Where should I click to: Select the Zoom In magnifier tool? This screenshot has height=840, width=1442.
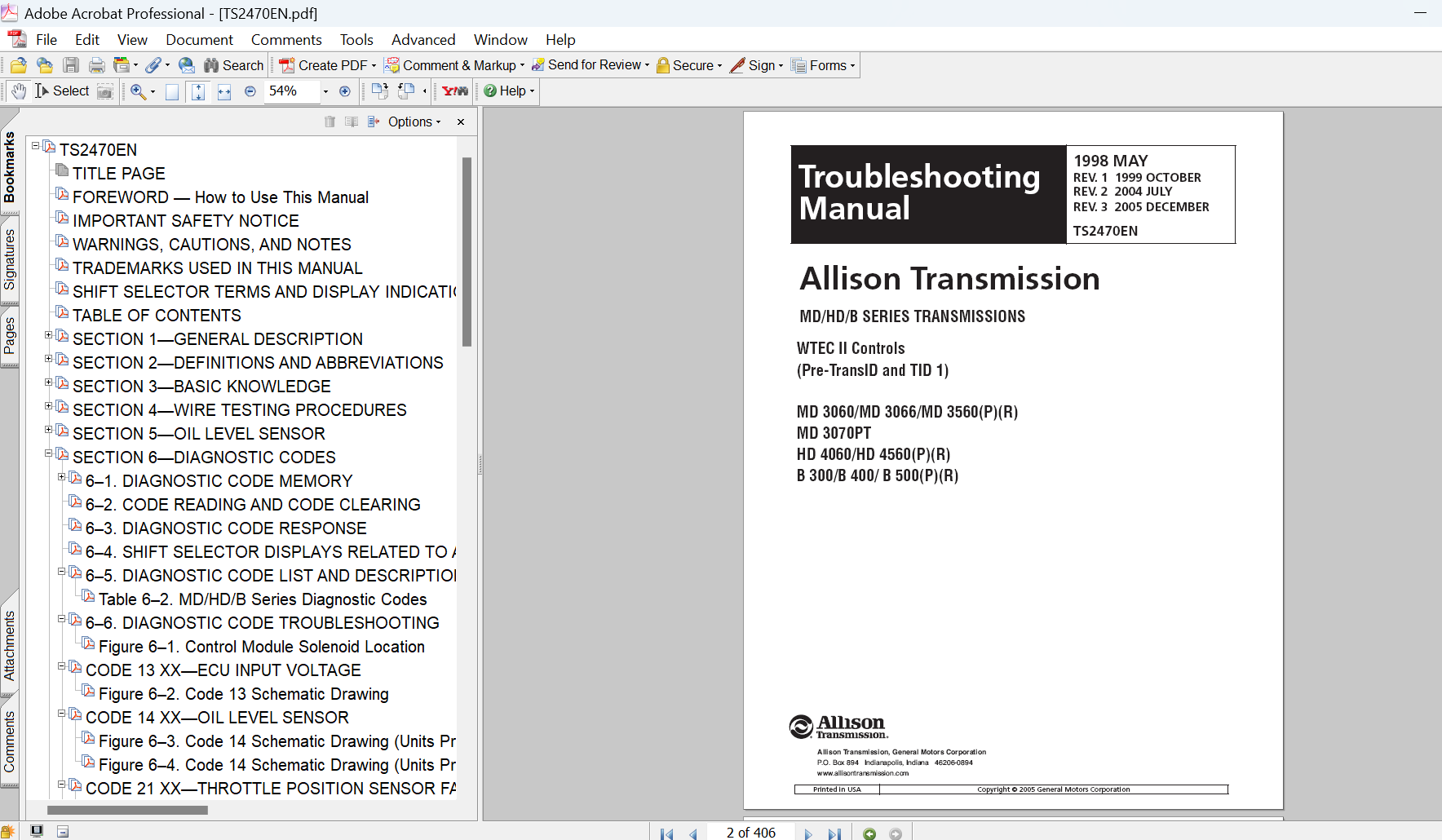click(138, 91)
